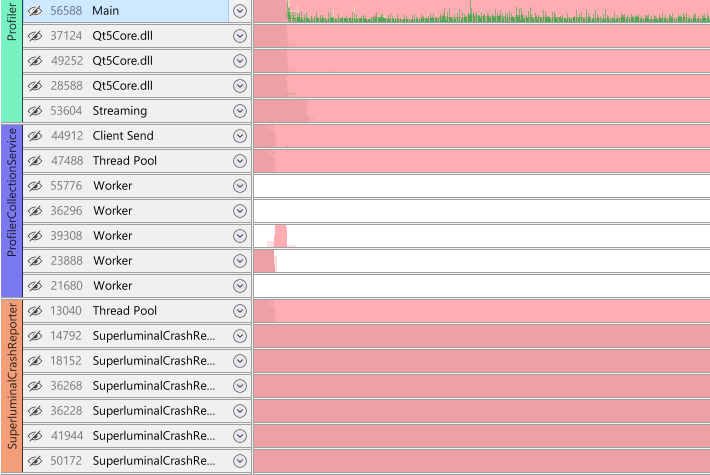The image size is (710, 475).
Task: Toggle visibility of Streaming thread 53604
Action: (34, 111)
